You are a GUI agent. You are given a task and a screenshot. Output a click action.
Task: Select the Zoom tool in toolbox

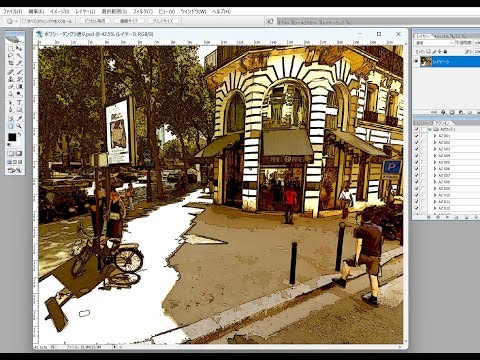click(19, 126)
